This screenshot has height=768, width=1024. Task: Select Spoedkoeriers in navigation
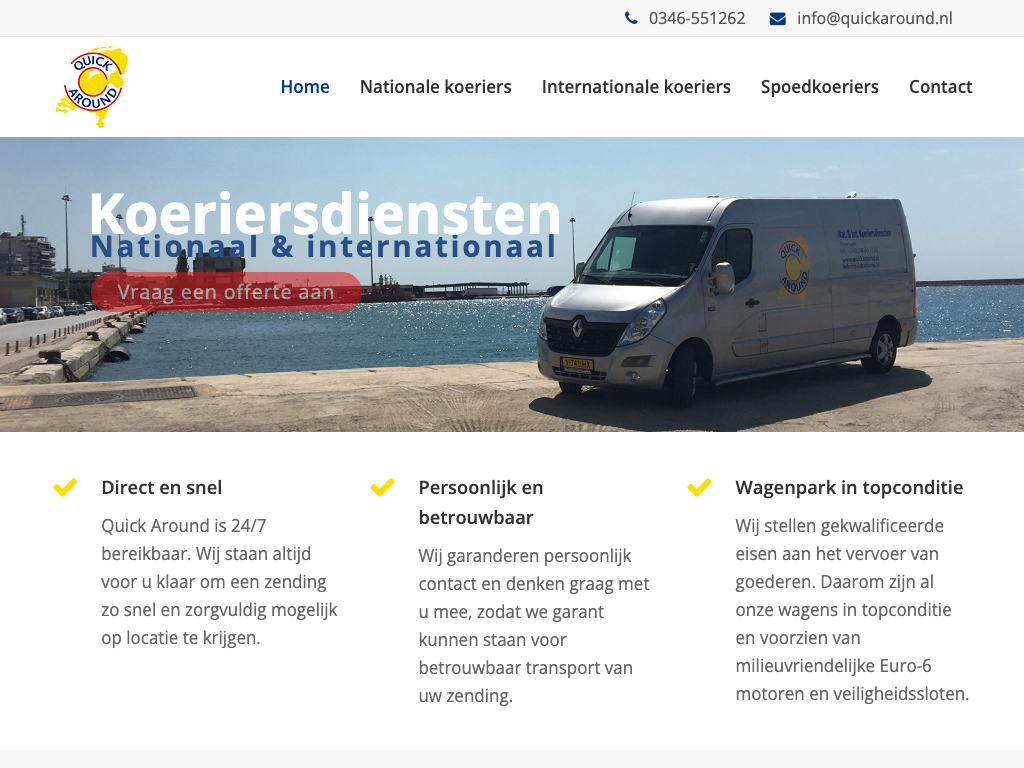(x=820, y=87)
